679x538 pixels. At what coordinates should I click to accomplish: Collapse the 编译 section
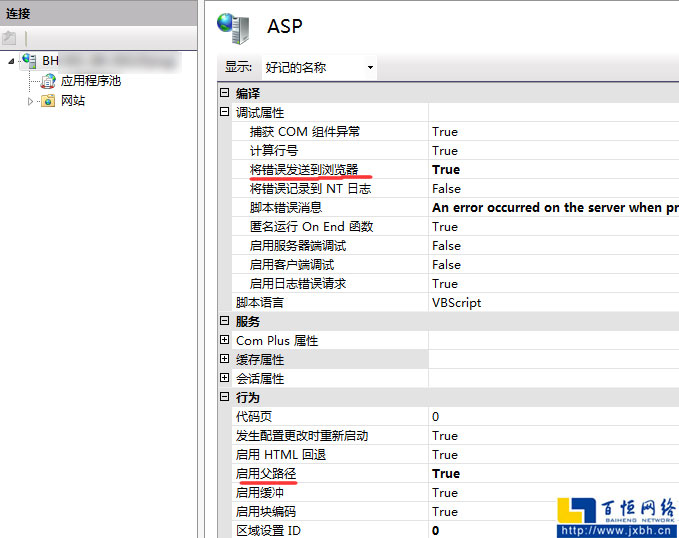tap(224, 93)
